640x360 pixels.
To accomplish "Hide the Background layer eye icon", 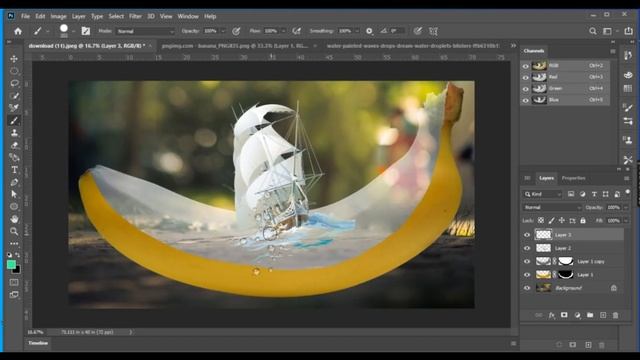I will [x=527, y=288].
